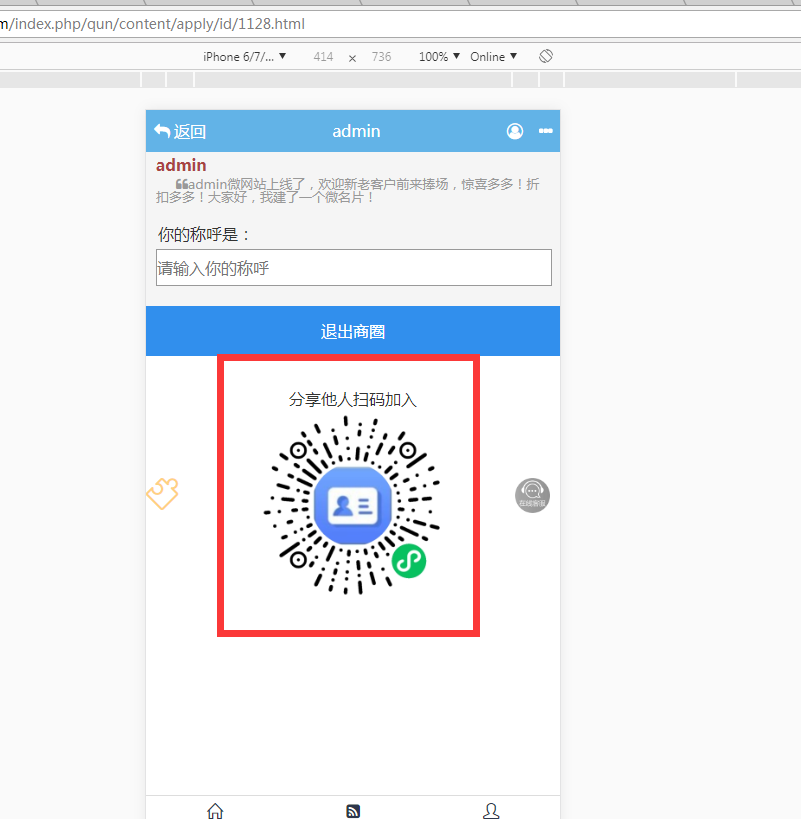Open the online customer service headset icon
This screenshot has width=801, height=819.
point(532,495)
